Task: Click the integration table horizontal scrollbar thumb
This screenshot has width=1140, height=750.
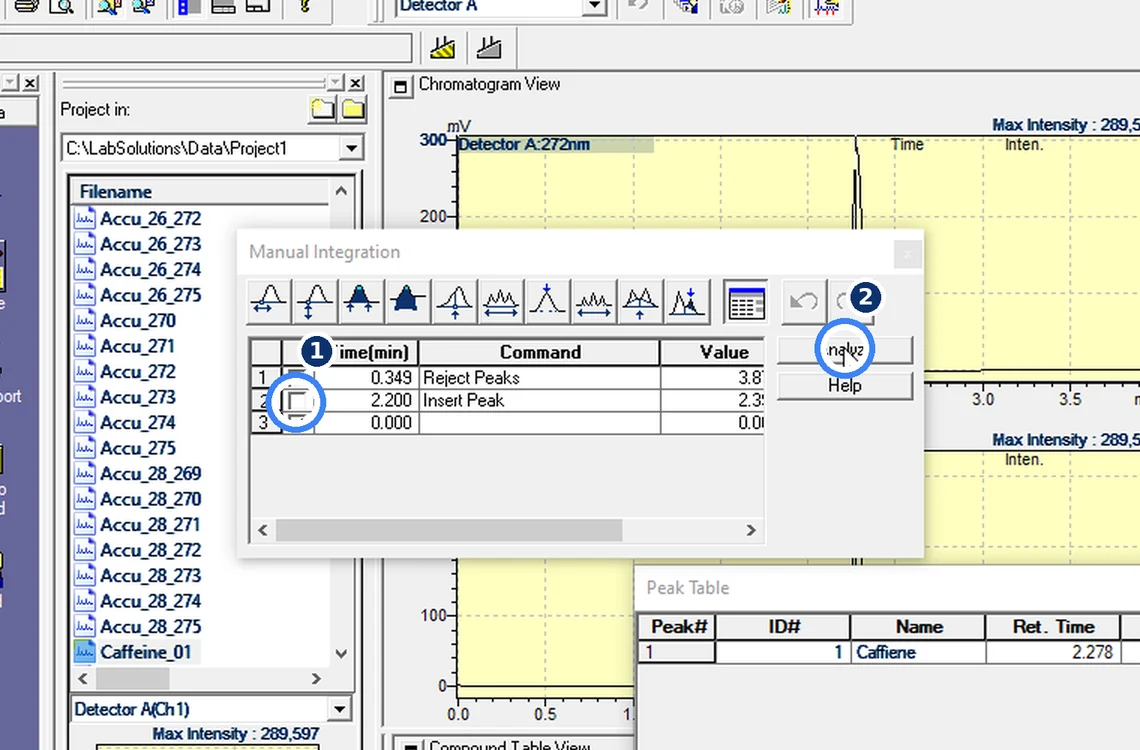Action: click(449, 531)
